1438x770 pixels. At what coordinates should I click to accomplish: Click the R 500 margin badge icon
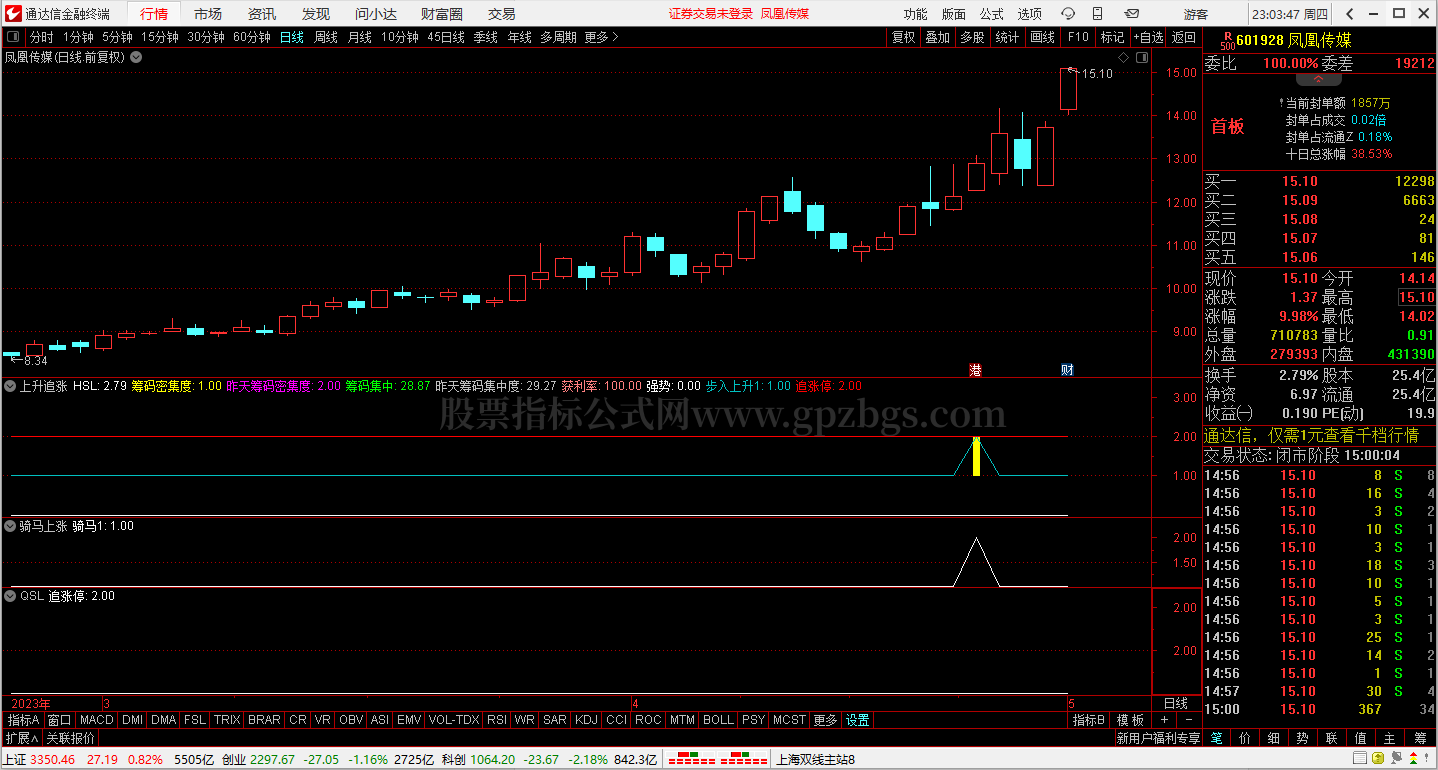tap(1227, 40)
